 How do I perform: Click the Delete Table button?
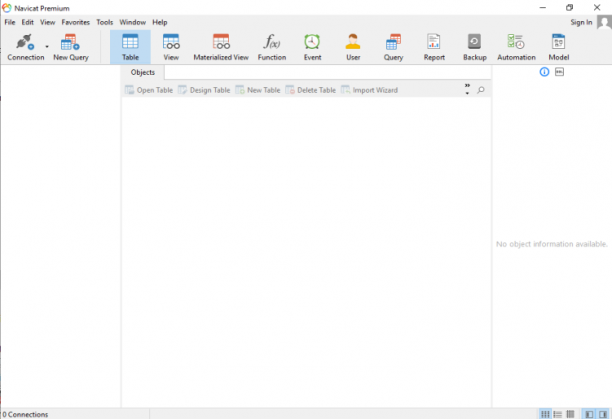(310, 90)
